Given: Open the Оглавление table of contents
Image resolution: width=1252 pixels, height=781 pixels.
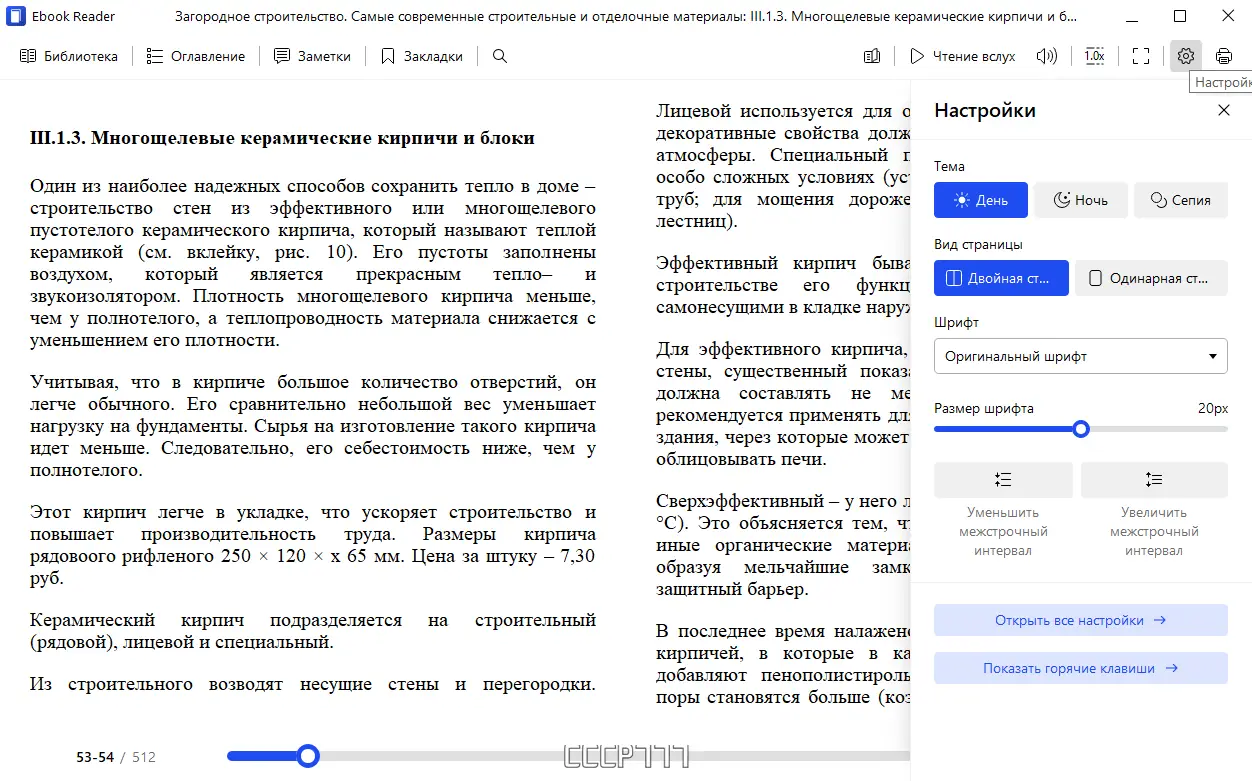Looking at the screenshot, I should (196, 56).
